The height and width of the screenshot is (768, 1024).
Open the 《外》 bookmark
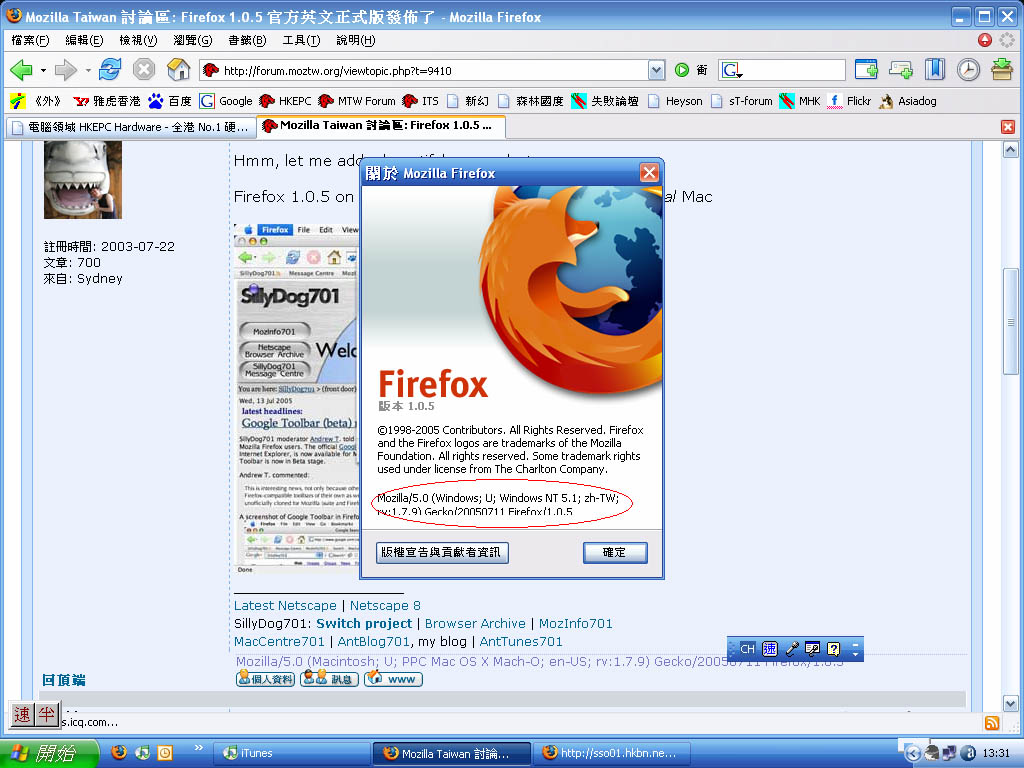[37, 101]
